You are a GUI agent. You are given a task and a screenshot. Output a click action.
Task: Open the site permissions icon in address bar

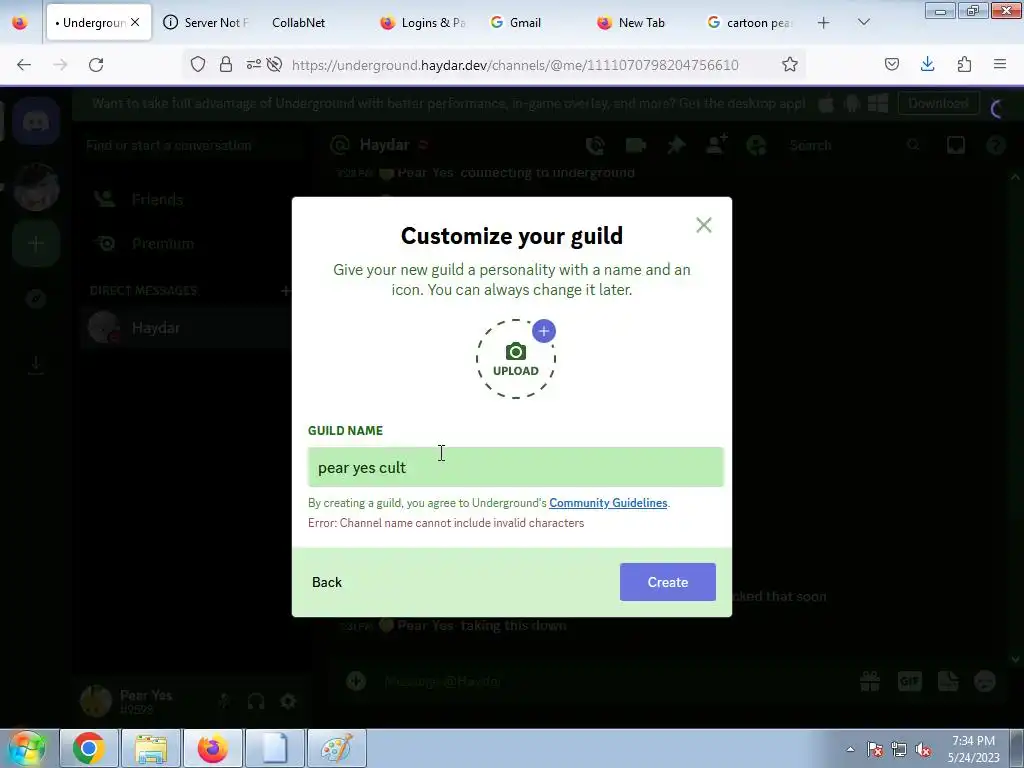[x=253, y=64]
